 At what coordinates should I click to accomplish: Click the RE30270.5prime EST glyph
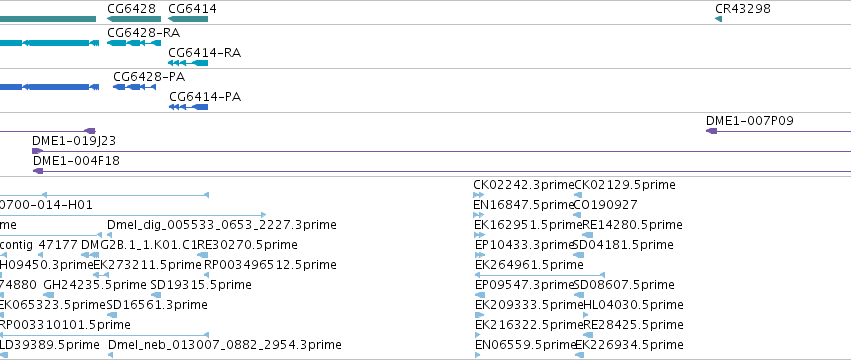click(x=202, y=255)
